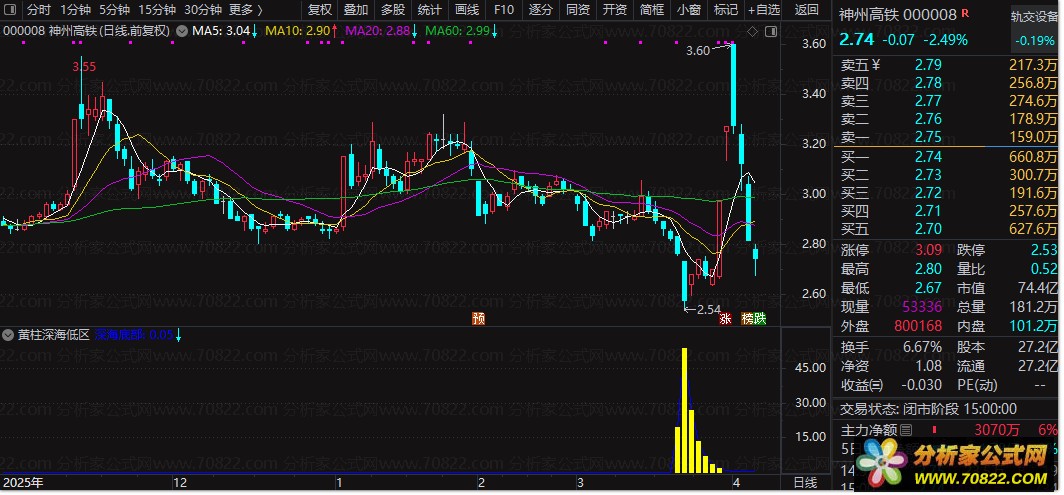Viewport: 1064px width, 495px height.
Task: Click the 涨停 value 3.09
Action: [x=928, y=250]
